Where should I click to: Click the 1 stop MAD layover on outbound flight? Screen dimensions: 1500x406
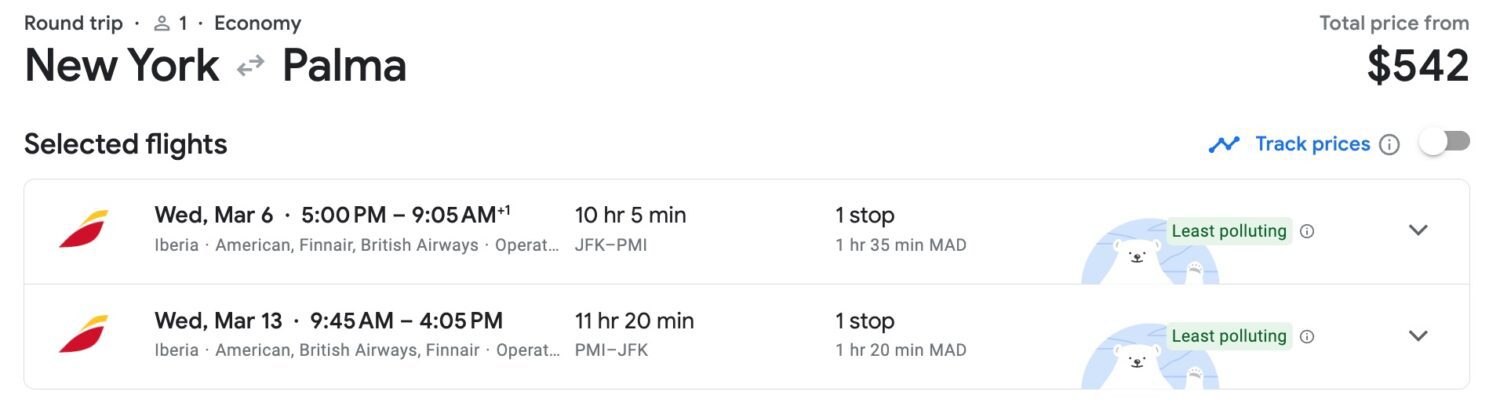click(x=901, y=229)
